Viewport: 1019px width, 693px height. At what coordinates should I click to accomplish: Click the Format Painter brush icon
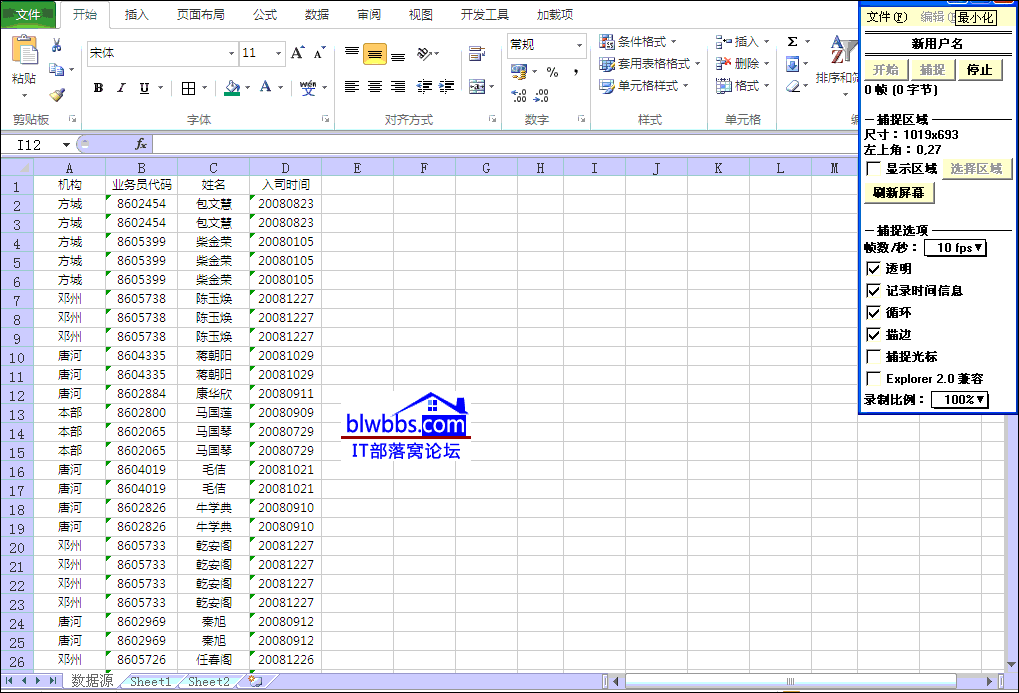[57, 94]
